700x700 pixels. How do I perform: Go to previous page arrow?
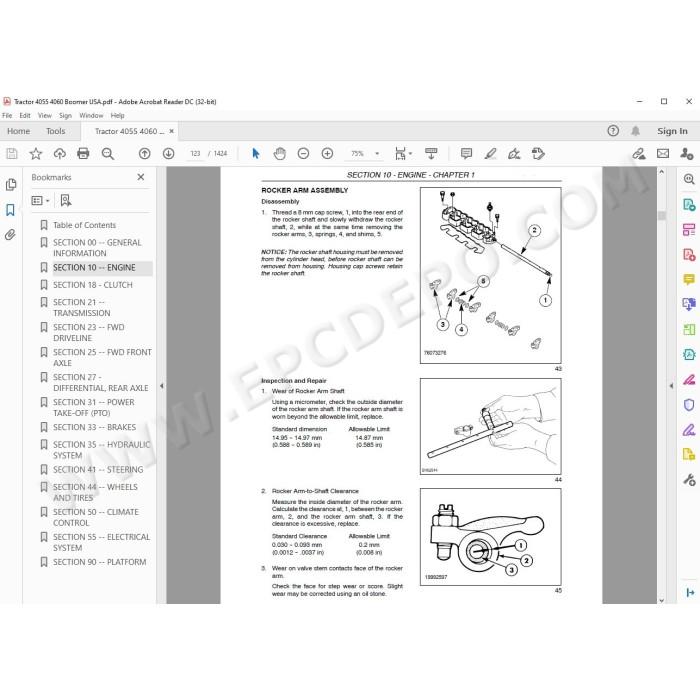pyautogui.click(x=144, y=154)
